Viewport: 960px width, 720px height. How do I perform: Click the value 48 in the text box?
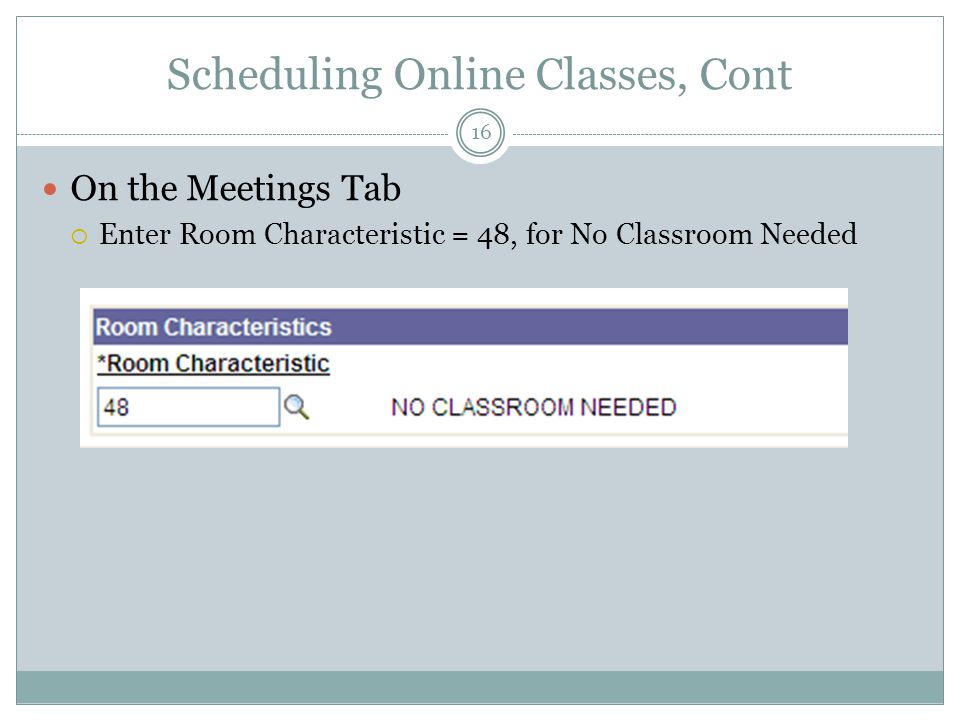[x=116, y=407]
